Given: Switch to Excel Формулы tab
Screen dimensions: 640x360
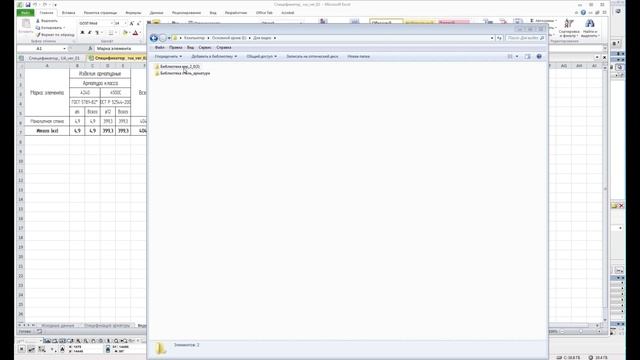Looking at the screenshot, I should click(133, 13).
